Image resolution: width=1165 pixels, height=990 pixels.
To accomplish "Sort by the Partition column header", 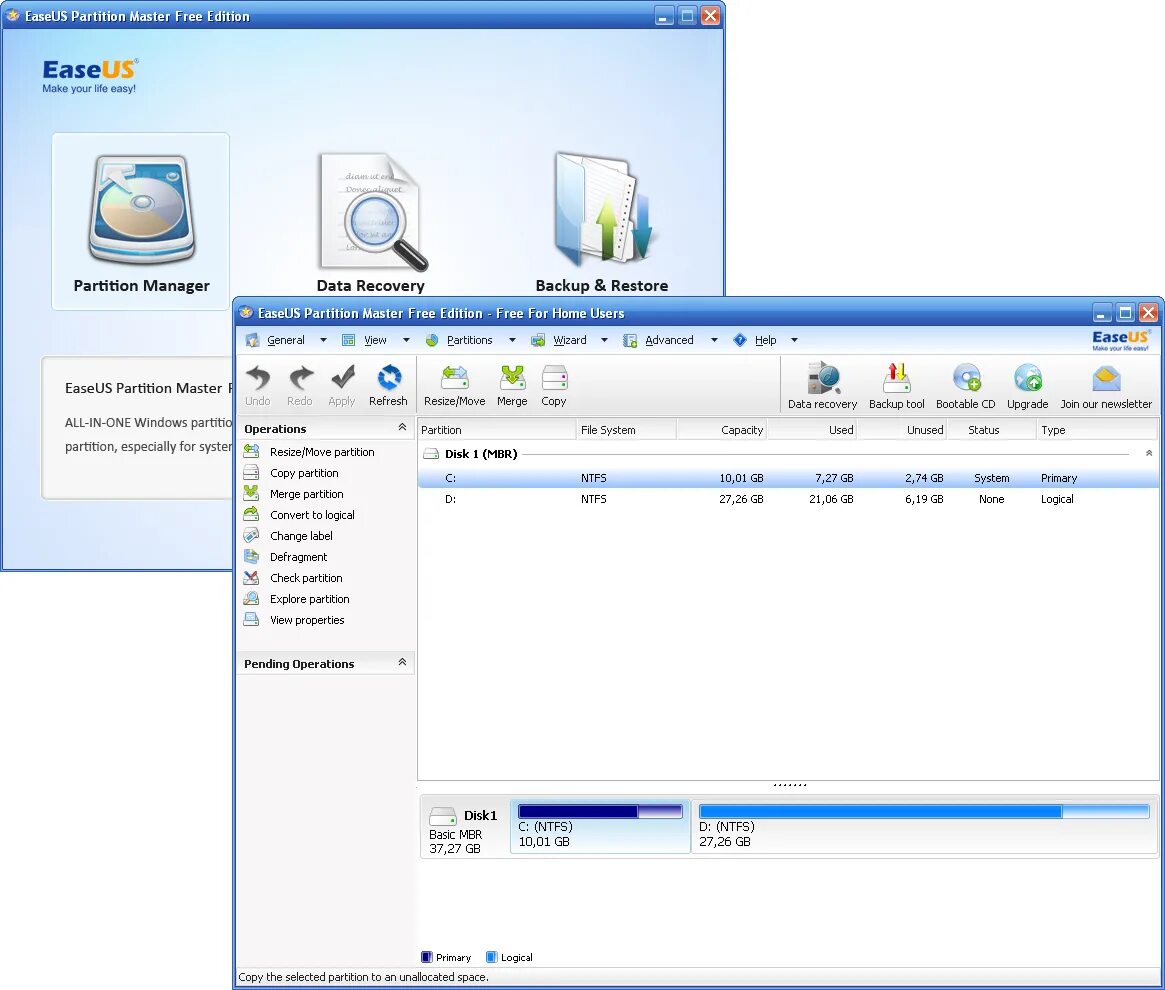I will pyautogui.click(x=496, y=430).
